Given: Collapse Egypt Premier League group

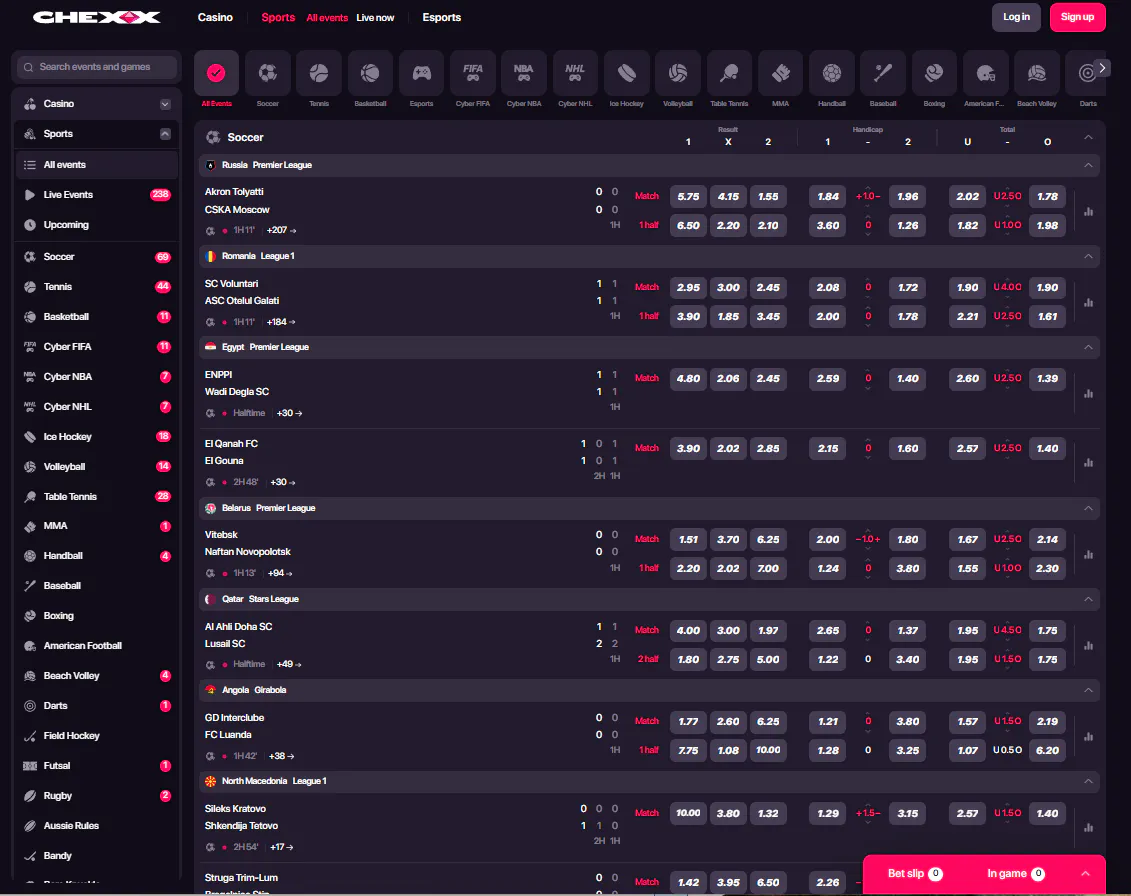Looking at the screenshot, I should point(1088,347).
